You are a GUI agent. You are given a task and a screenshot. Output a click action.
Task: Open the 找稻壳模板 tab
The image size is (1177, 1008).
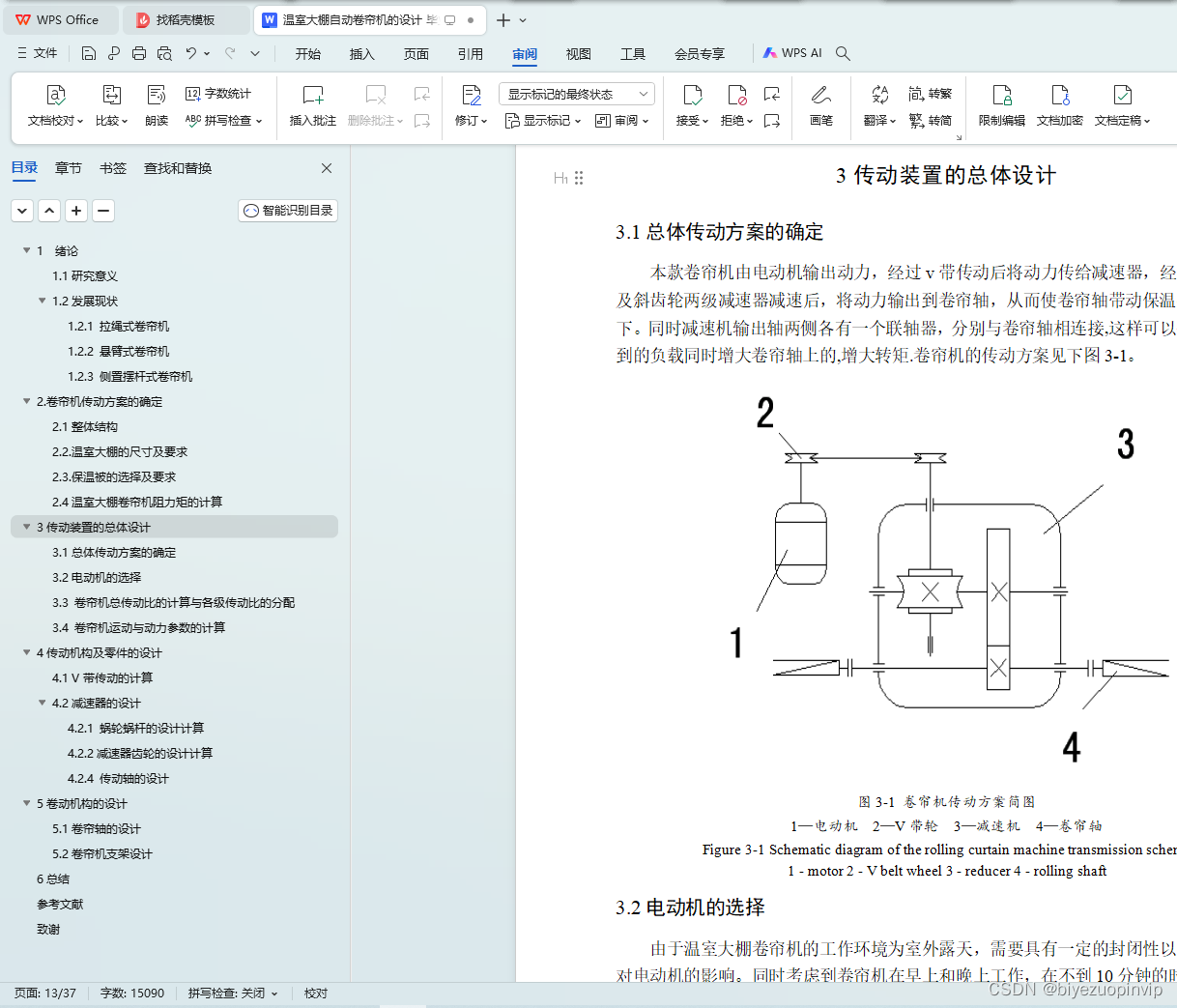click(185, 19)
